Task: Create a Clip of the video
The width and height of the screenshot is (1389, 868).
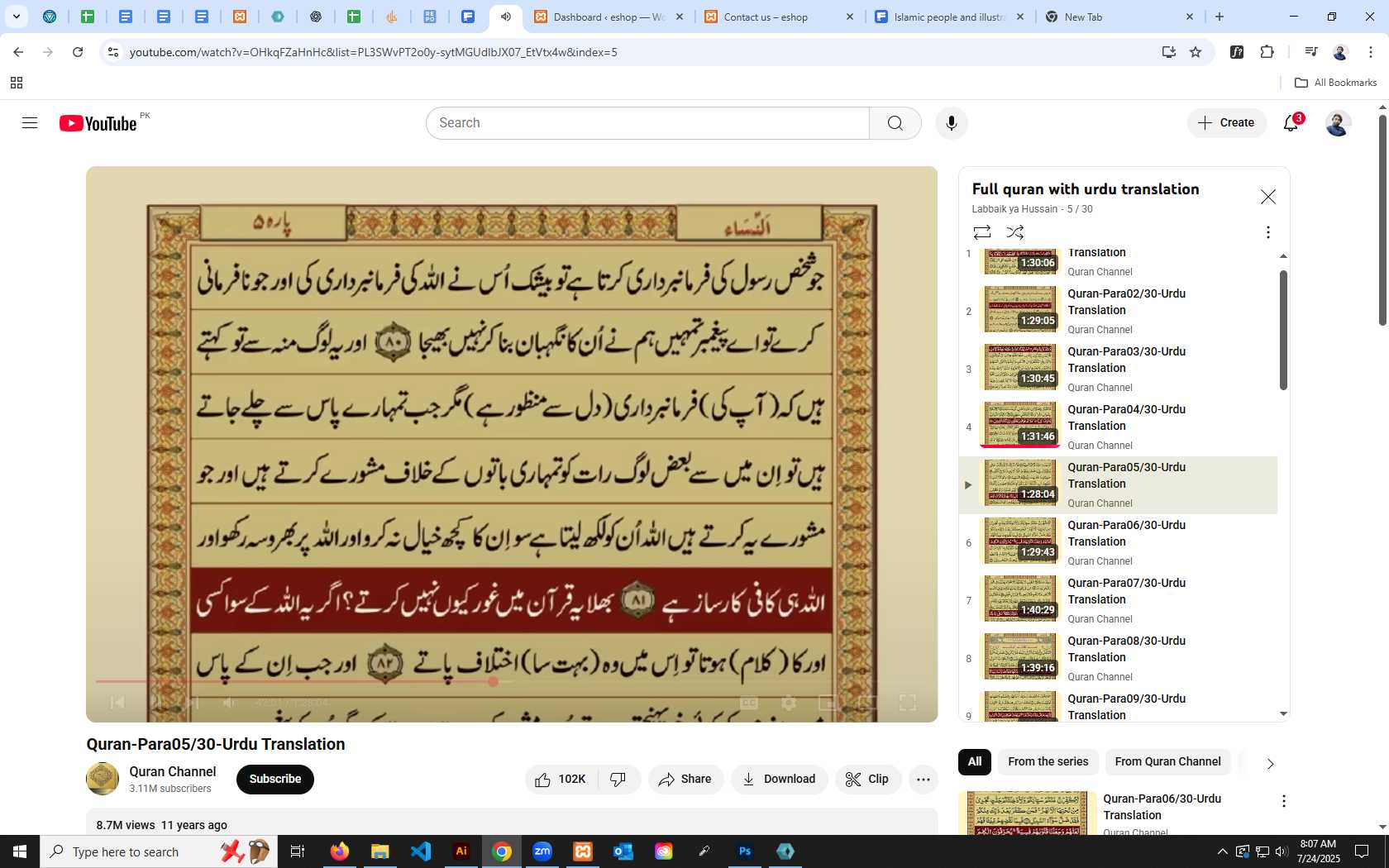Action: 867,780
